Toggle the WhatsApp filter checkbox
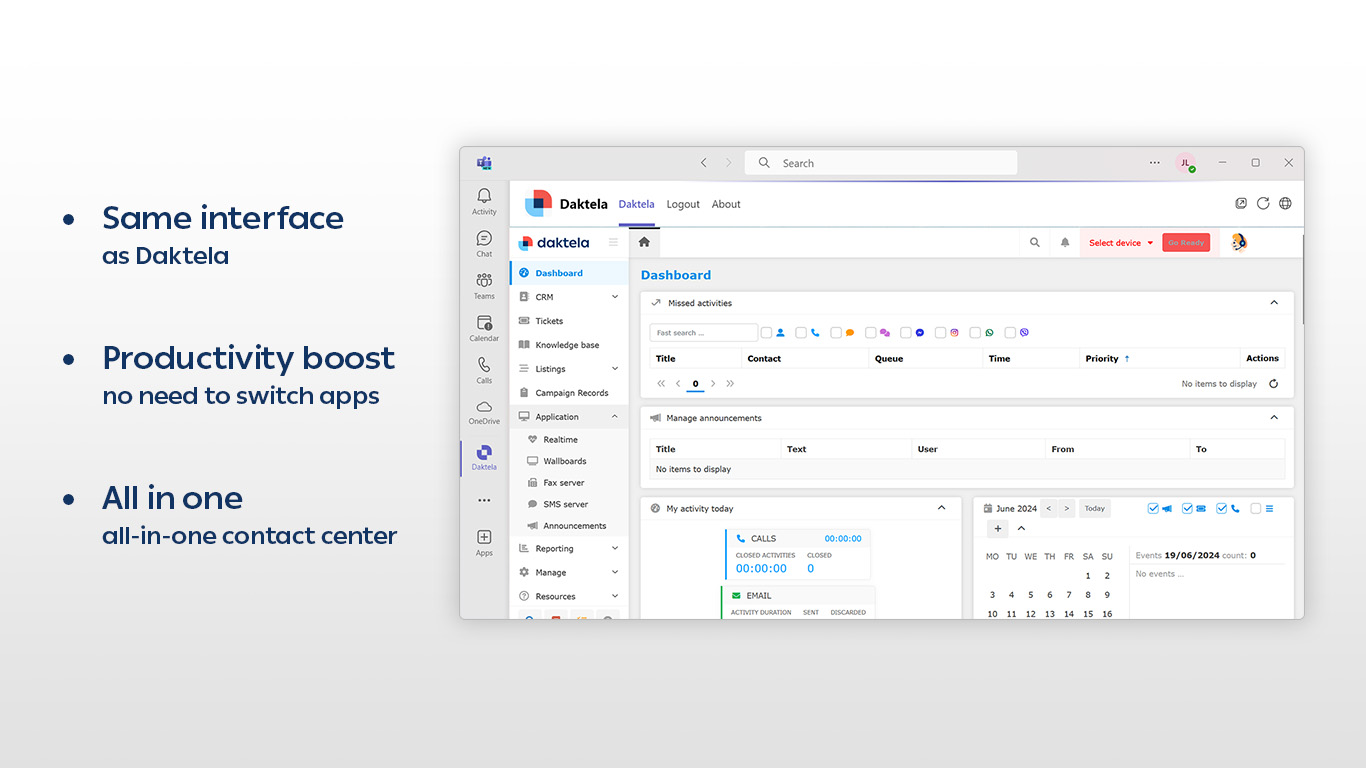Screen dimensions: 1366x768 (x=975, y=333)
